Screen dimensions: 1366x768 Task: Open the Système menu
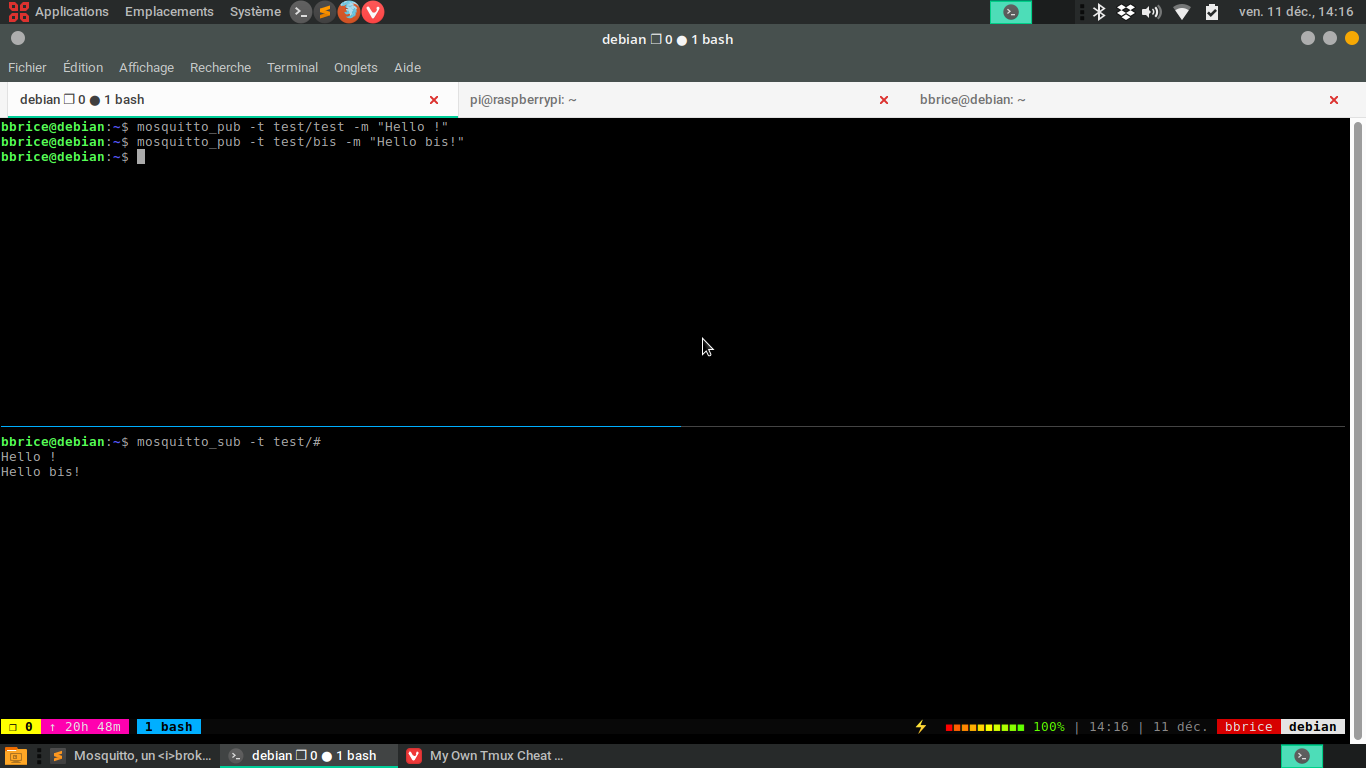(255, 12)
